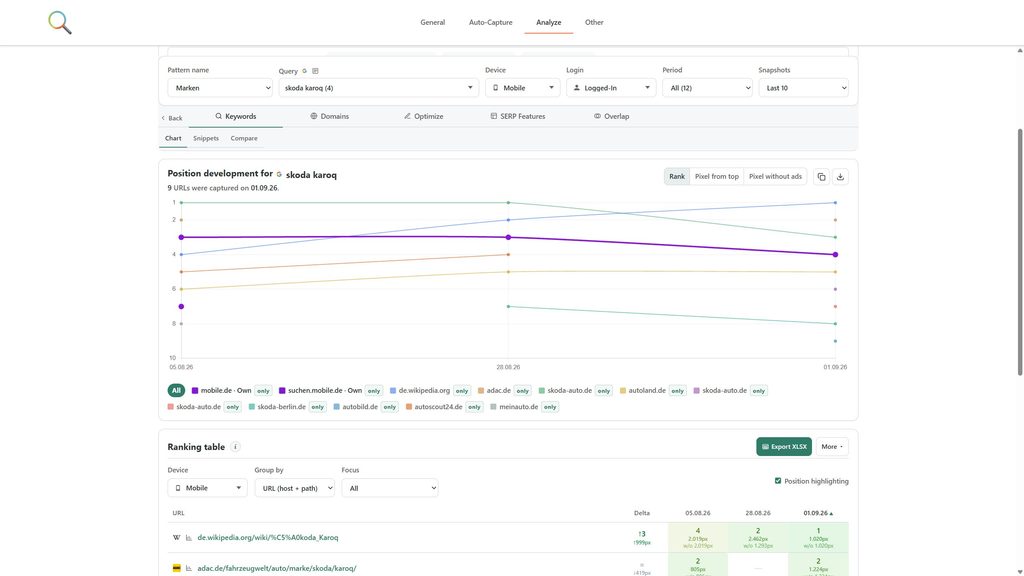Open the de.wikipedia.org Skoda Karoq link

point(268,537)
